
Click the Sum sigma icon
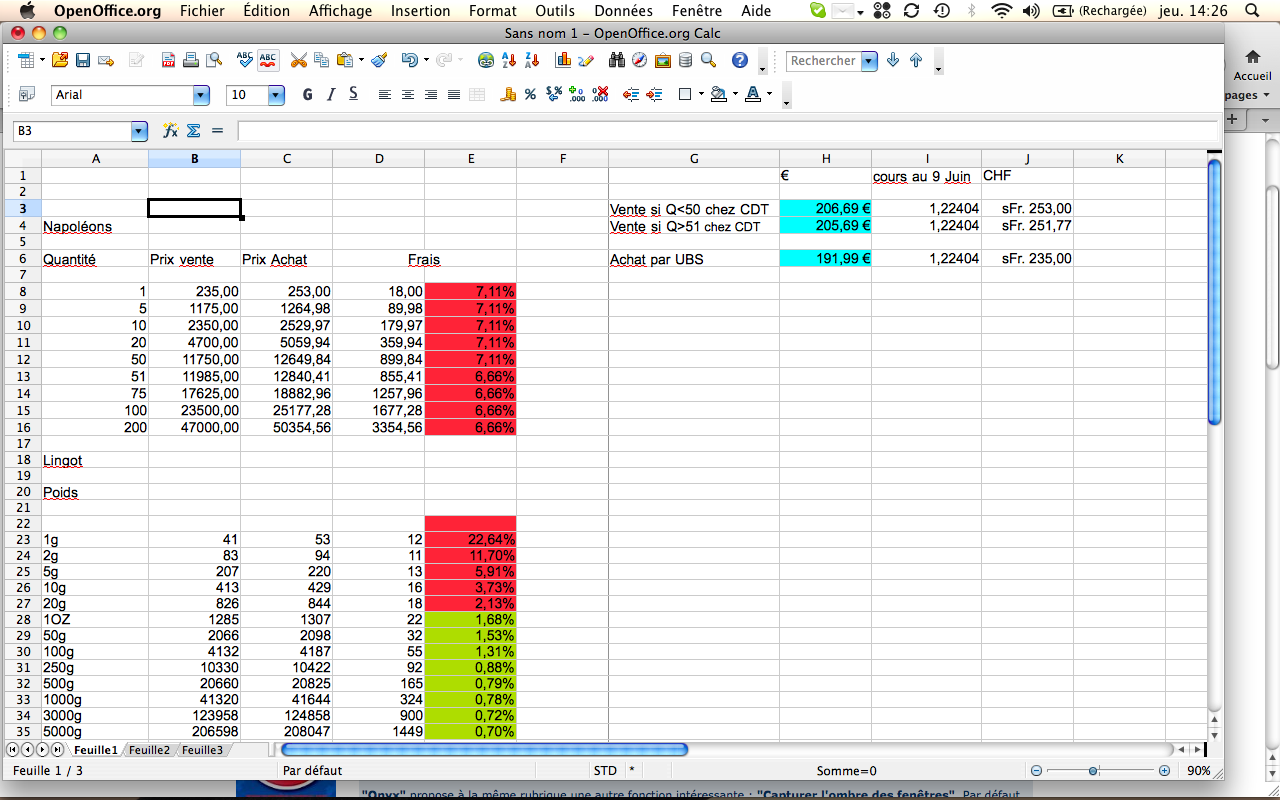click(x=194, y=131)
